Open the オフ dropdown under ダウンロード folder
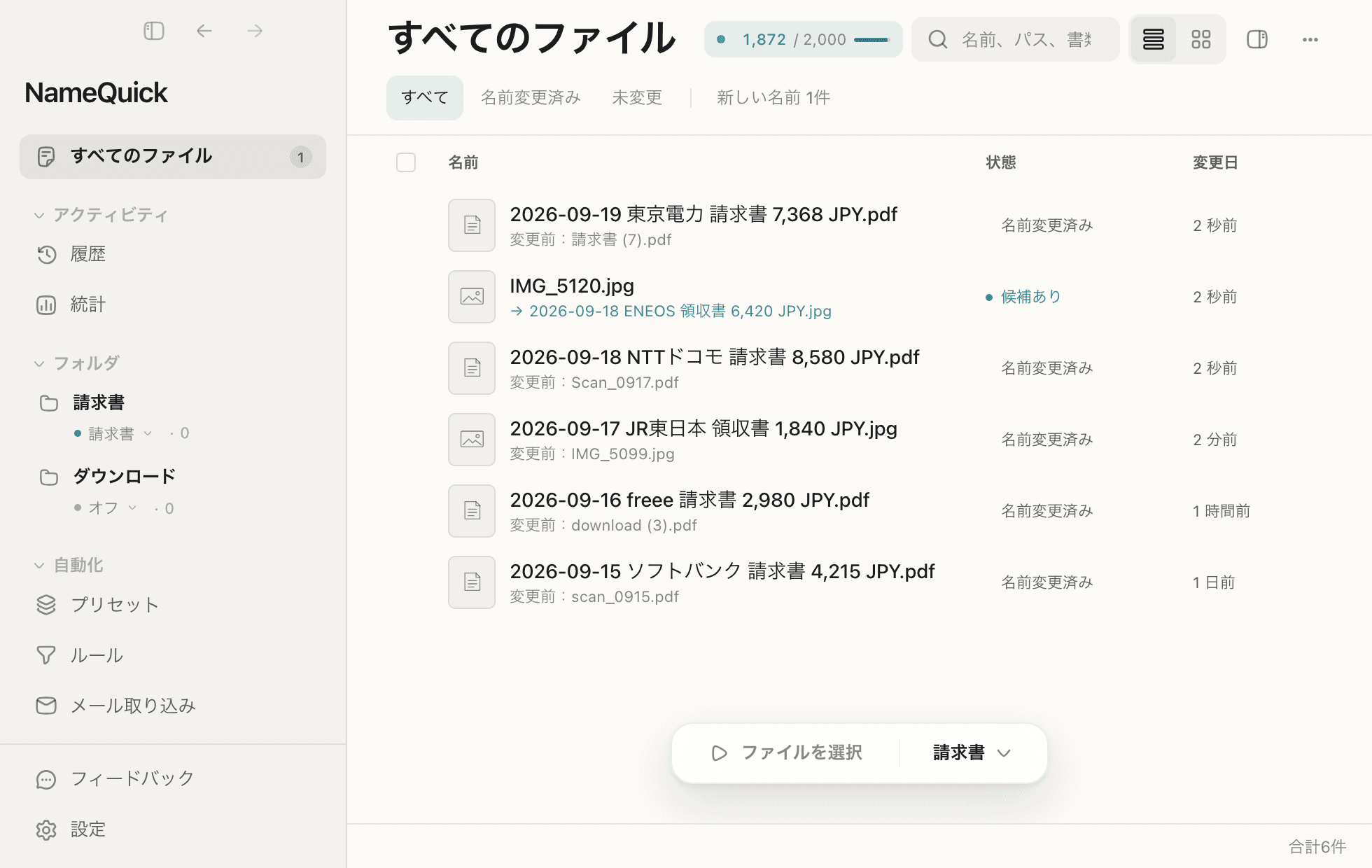 coord(106,507)
